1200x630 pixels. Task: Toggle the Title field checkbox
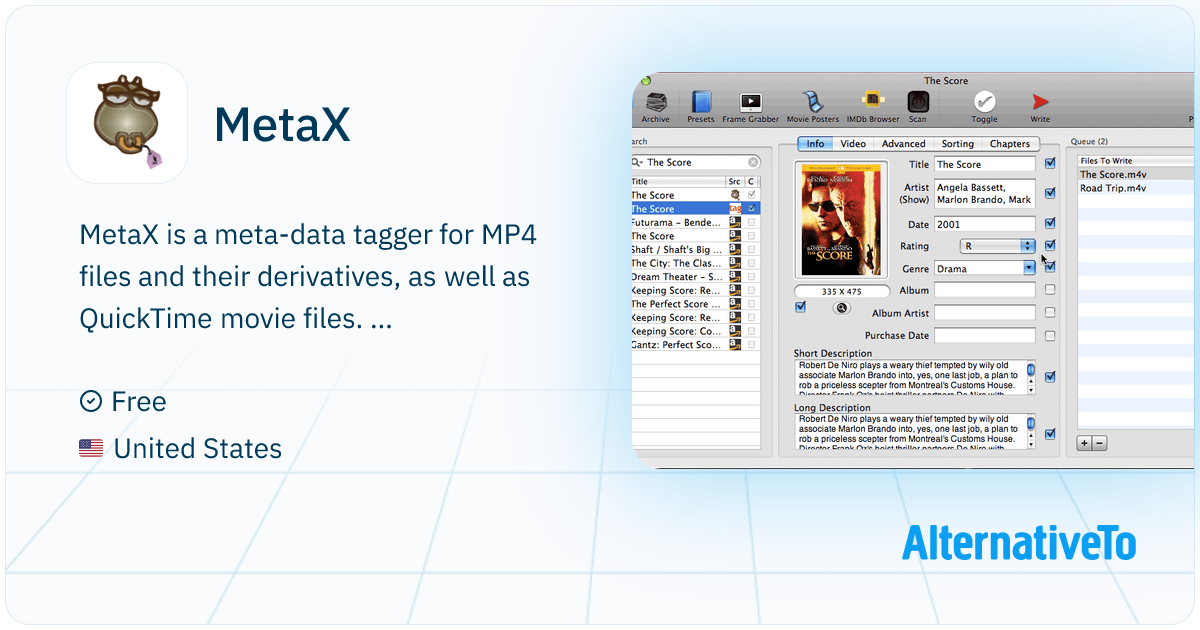click(x=1050, y=163)
